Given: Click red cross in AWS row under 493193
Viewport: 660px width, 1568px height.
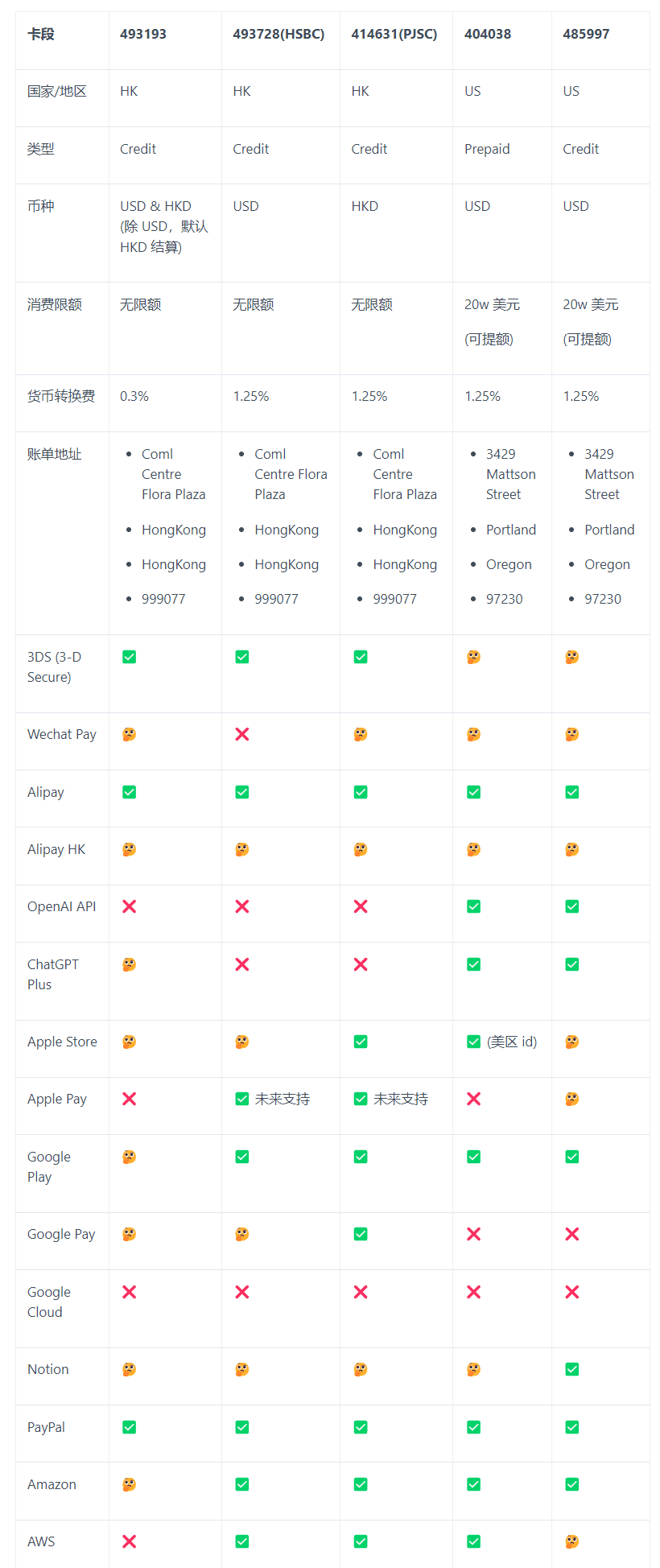Looking at the screenshot, I should (129, 1541).
